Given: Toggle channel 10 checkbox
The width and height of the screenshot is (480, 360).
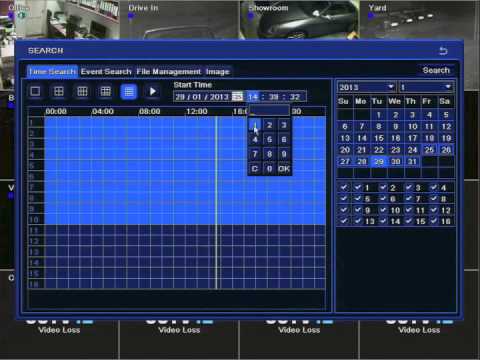Looking at the screenshot, I should pyautogui.click(x=383, y=210).
